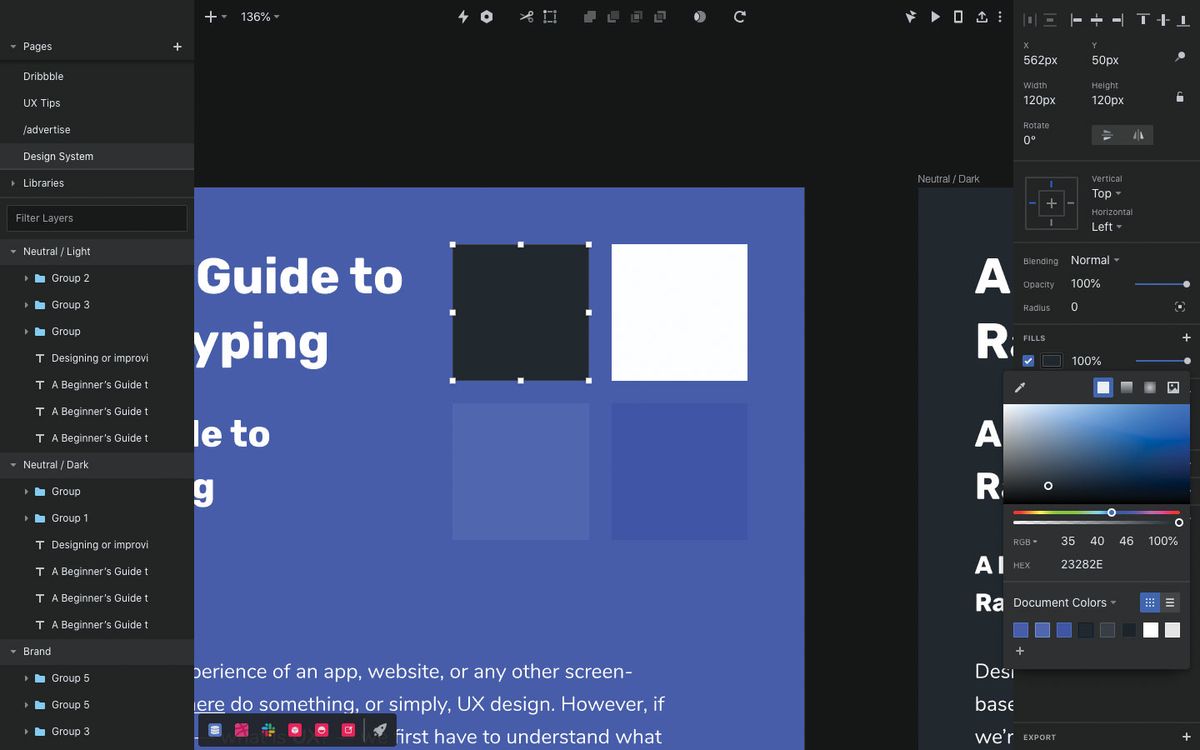Image resolution: width=1200 pixels, height=750 pixels.
Task: Click the reload icon in the top toolbar
Action: tap(738, 17)
